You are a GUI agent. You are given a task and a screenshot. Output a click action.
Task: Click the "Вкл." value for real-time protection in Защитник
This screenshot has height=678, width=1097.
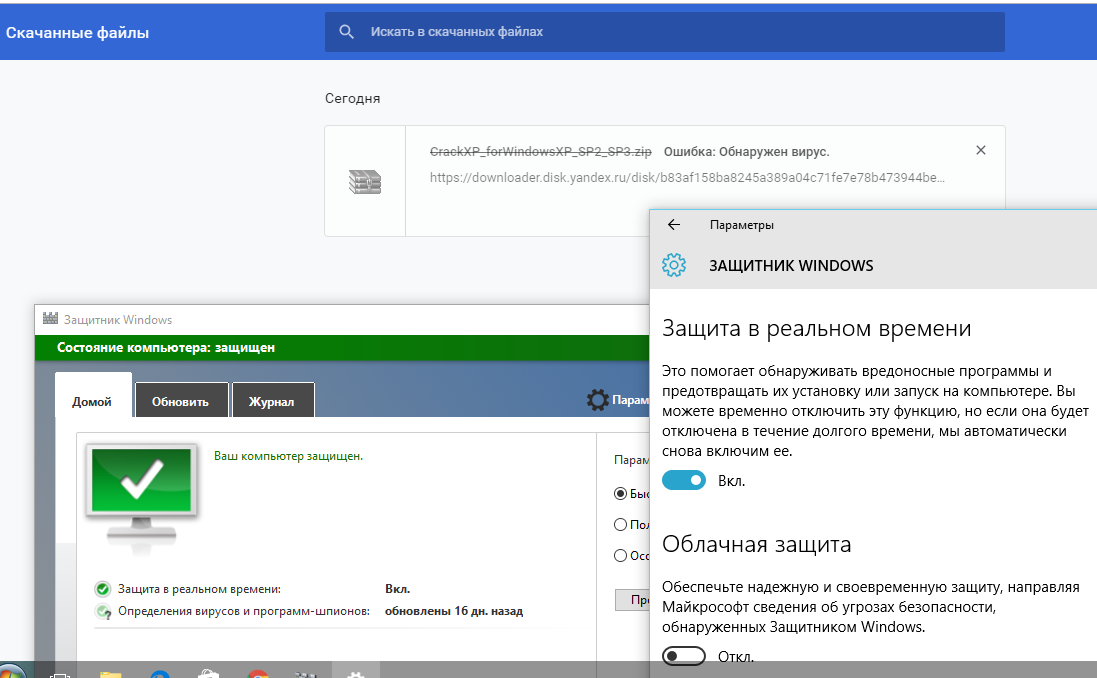pos(397,589)
